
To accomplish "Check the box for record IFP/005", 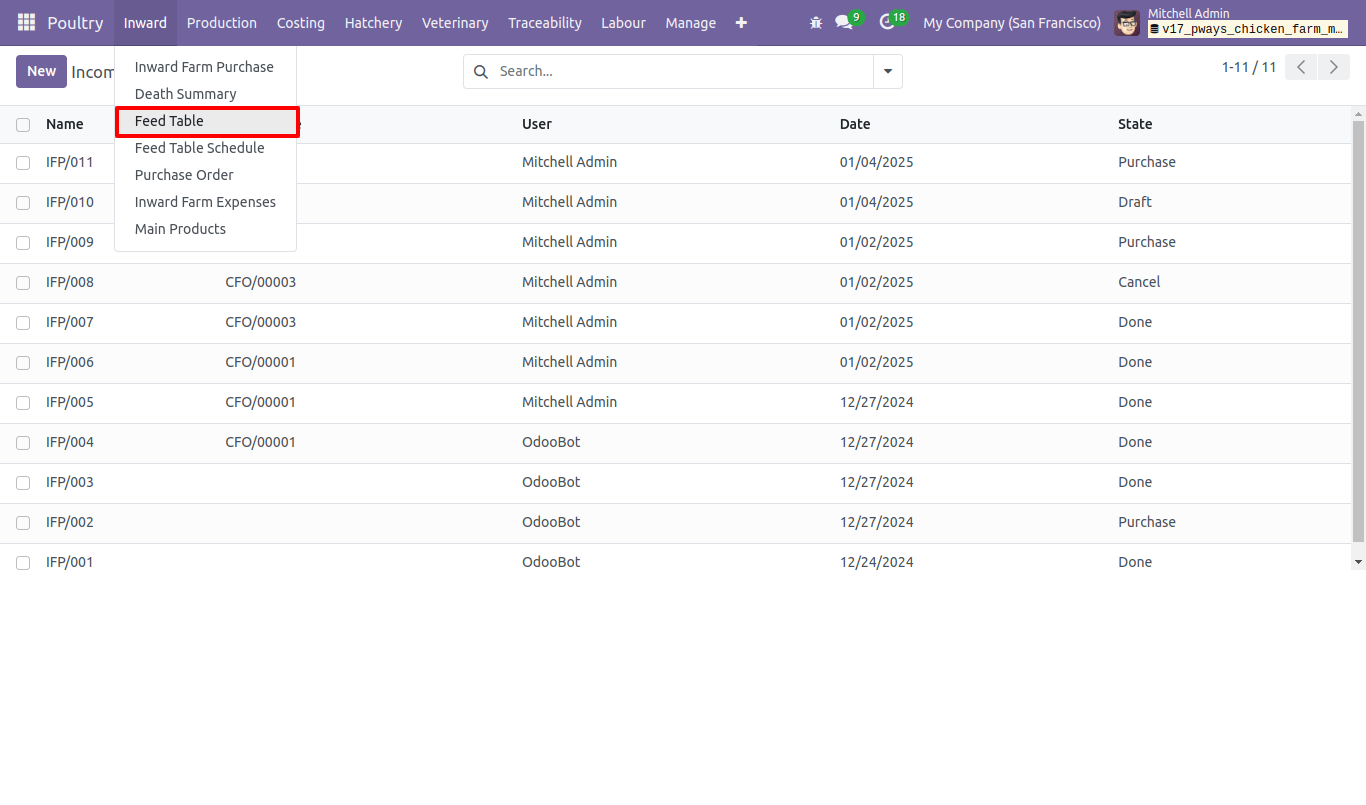I will point(23,403).
